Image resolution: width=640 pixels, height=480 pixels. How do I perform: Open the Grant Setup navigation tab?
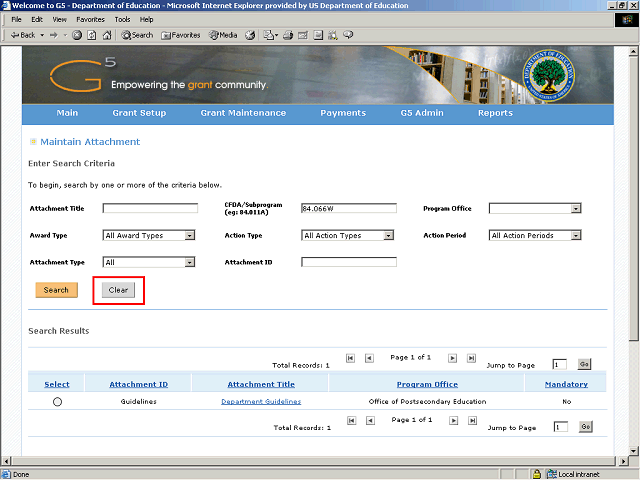pyautogui.click(x=139, y=113)
